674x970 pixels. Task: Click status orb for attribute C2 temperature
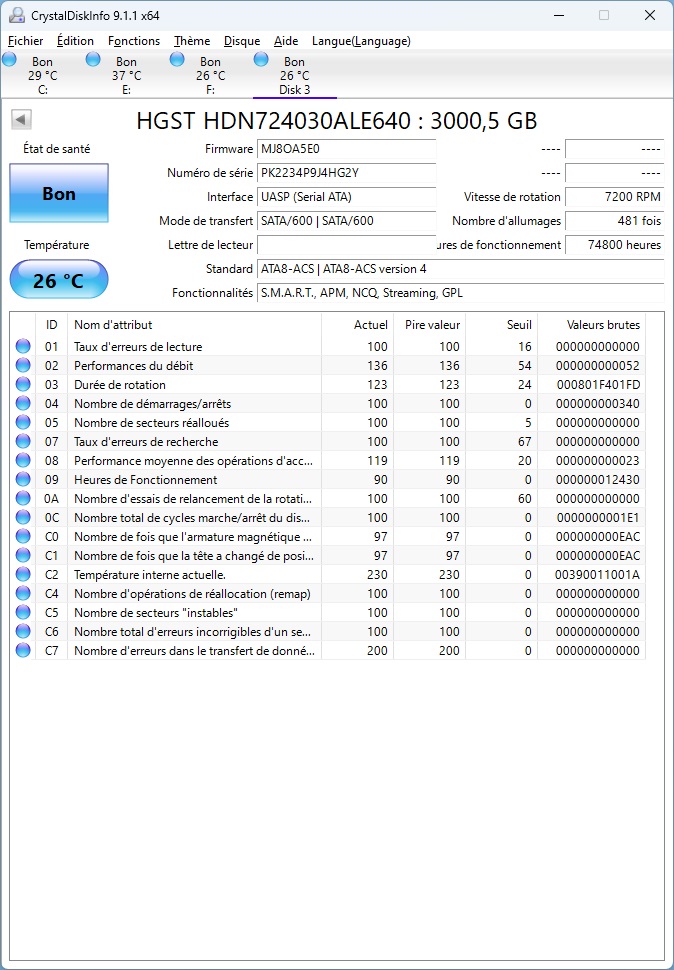[x=23, y=575]
